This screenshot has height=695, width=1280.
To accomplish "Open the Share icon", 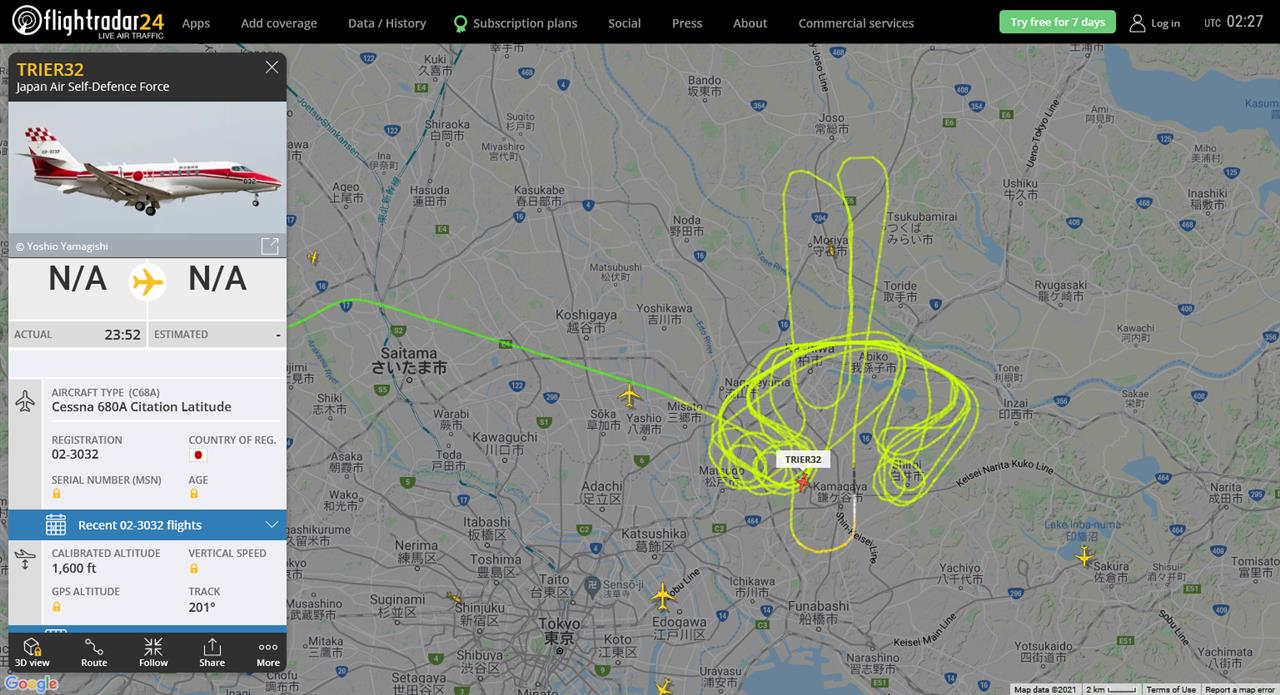I will 212,652.
